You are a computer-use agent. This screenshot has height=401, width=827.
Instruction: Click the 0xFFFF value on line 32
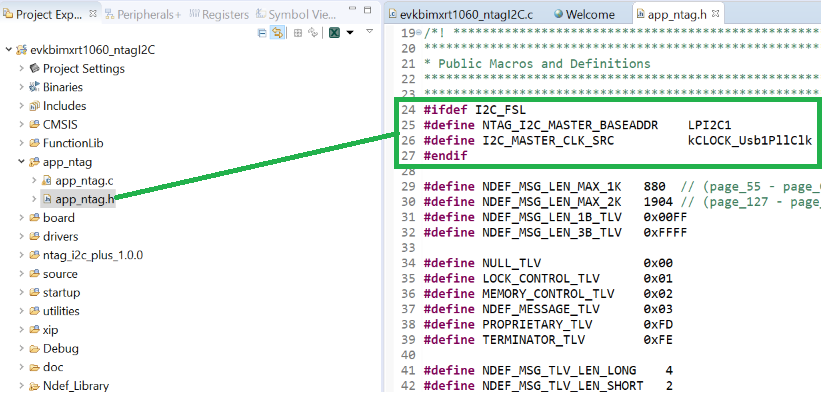[x=665, y=233]
